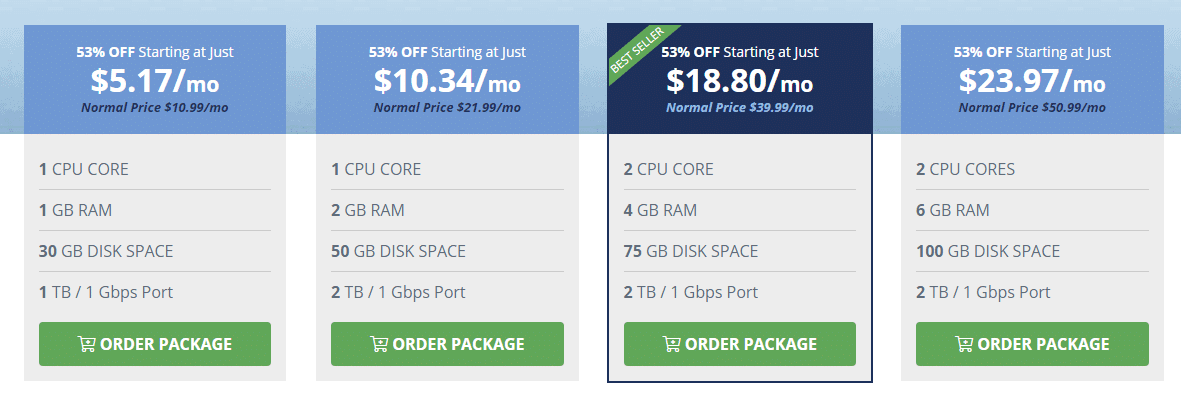Select the $10.34/mo price header
This screenshot has height=397, width=1181.
(x=447, y=80)
